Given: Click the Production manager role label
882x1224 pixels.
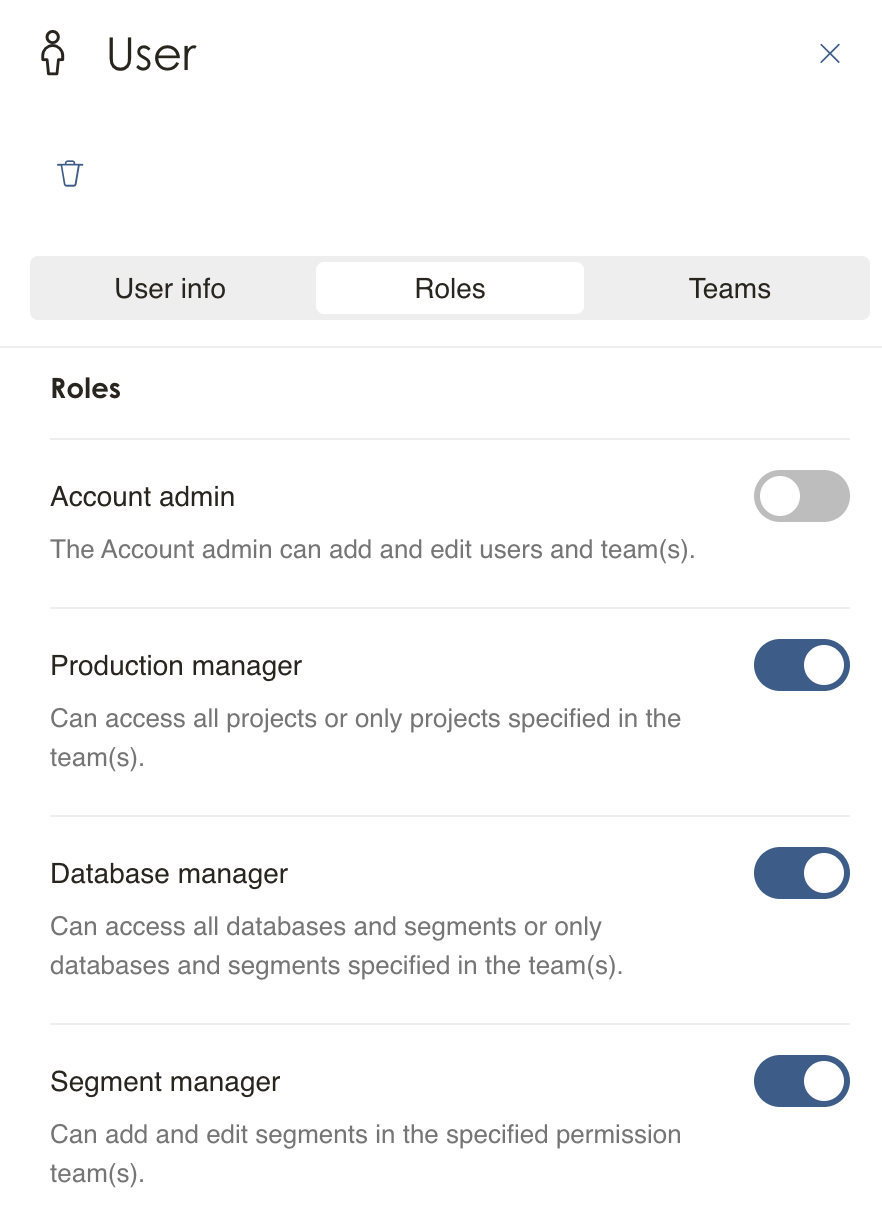Looking at the screenshot, I should click(x=176, y=666).
